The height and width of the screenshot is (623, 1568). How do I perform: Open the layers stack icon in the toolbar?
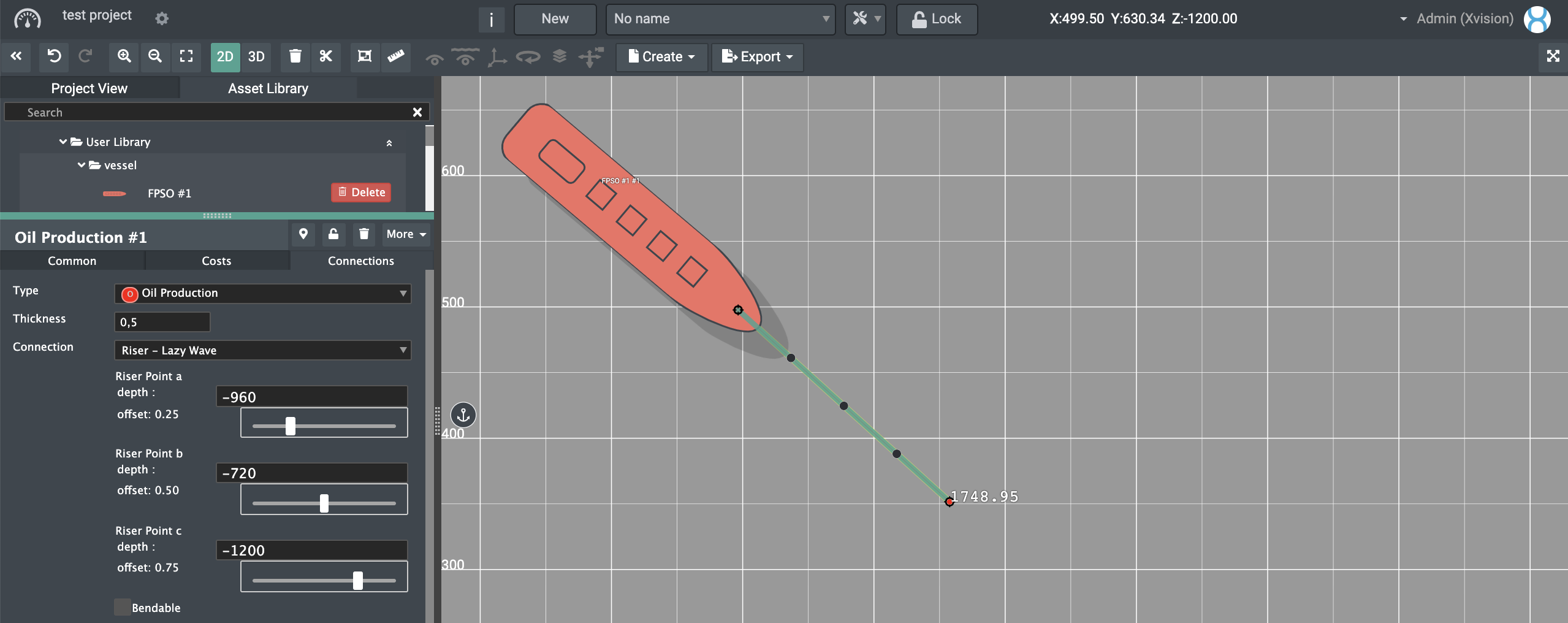[x=559, y=57]
